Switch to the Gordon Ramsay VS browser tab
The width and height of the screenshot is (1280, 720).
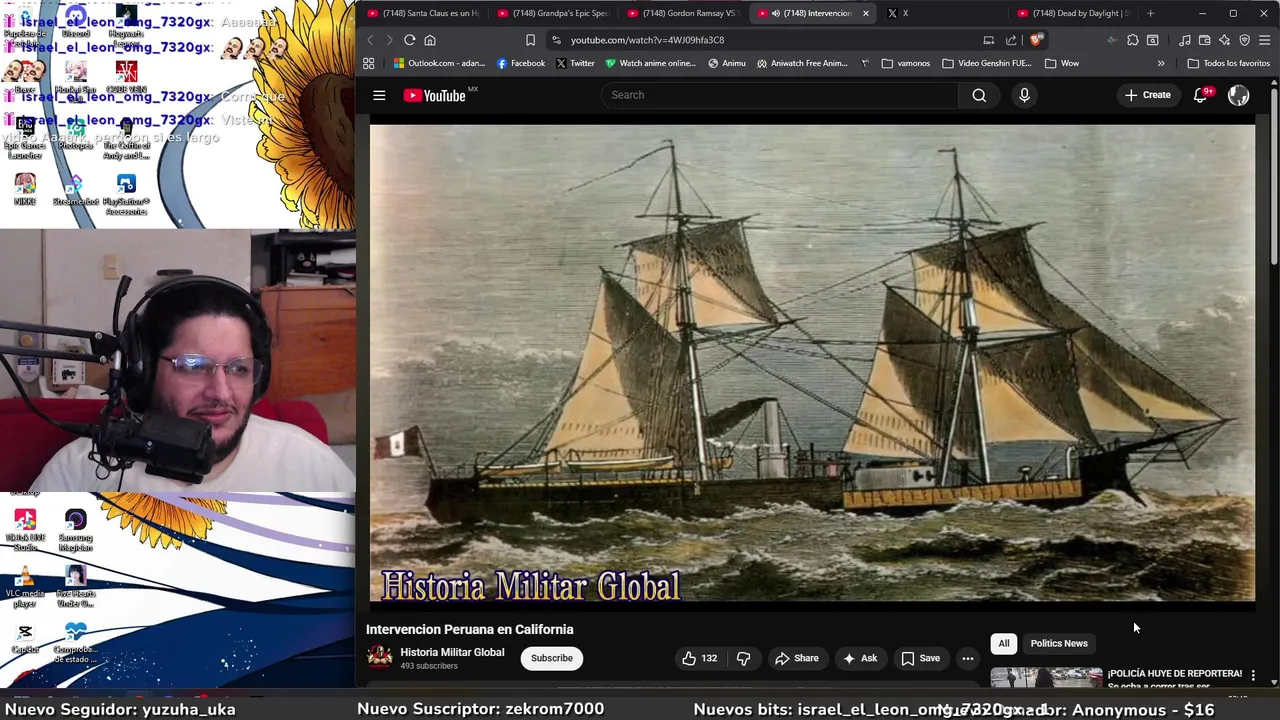pos(683,13)
